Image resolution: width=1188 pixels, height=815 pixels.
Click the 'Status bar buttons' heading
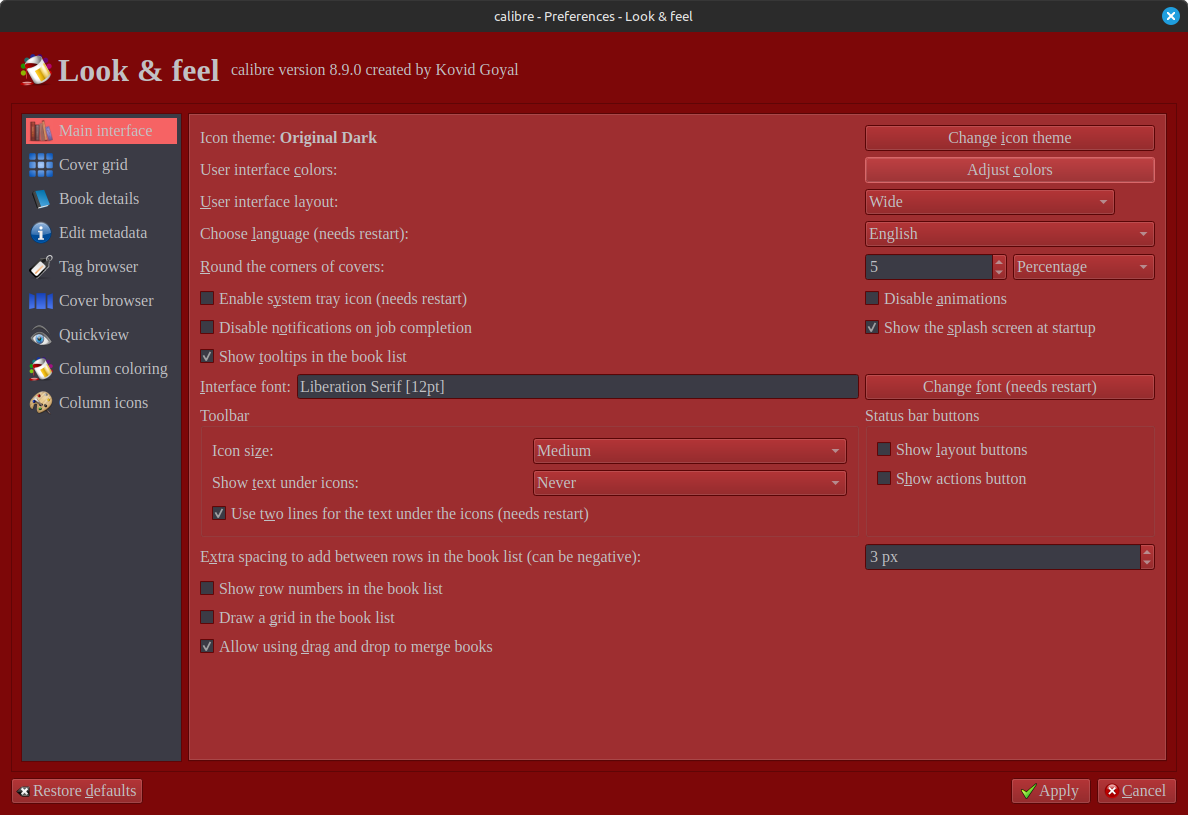click(922, 416)
